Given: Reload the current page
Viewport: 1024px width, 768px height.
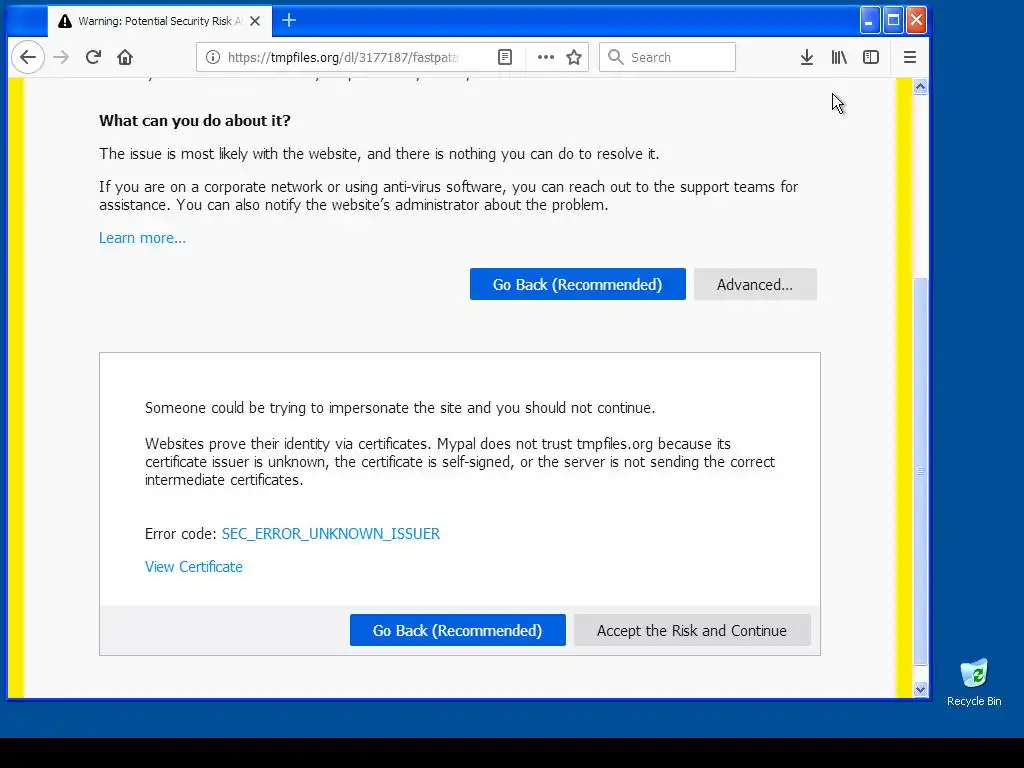Looking at the screenshot, I should (93, 57).
